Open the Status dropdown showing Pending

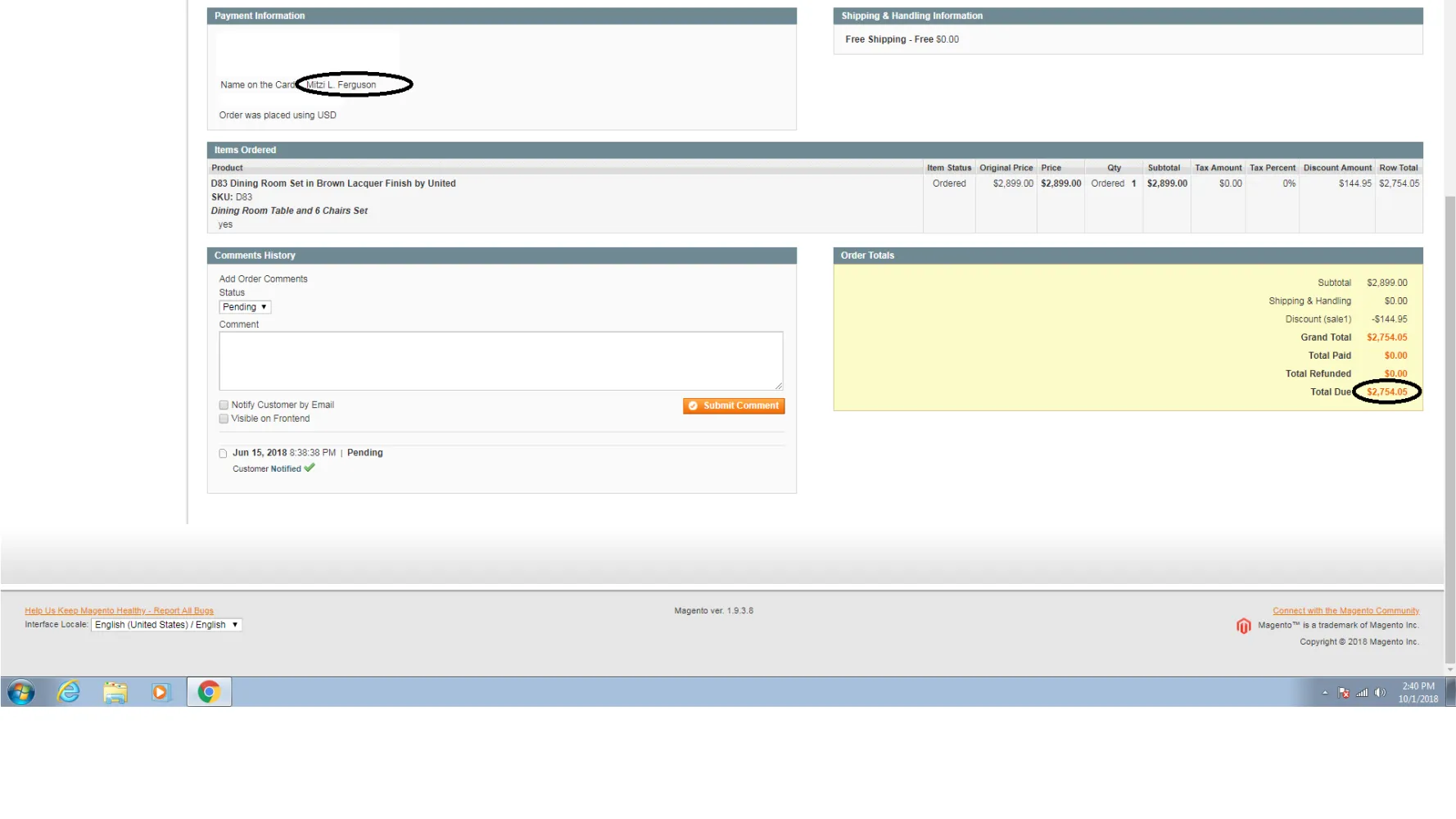245,307
